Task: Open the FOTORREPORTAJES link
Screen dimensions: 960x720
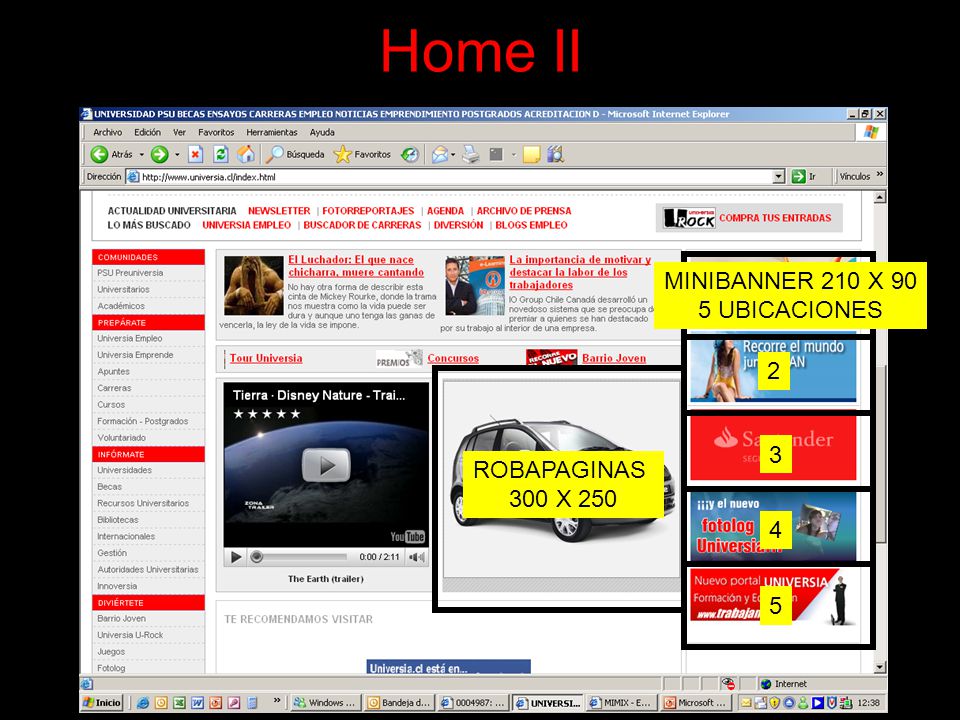Action: pos(368,211)
